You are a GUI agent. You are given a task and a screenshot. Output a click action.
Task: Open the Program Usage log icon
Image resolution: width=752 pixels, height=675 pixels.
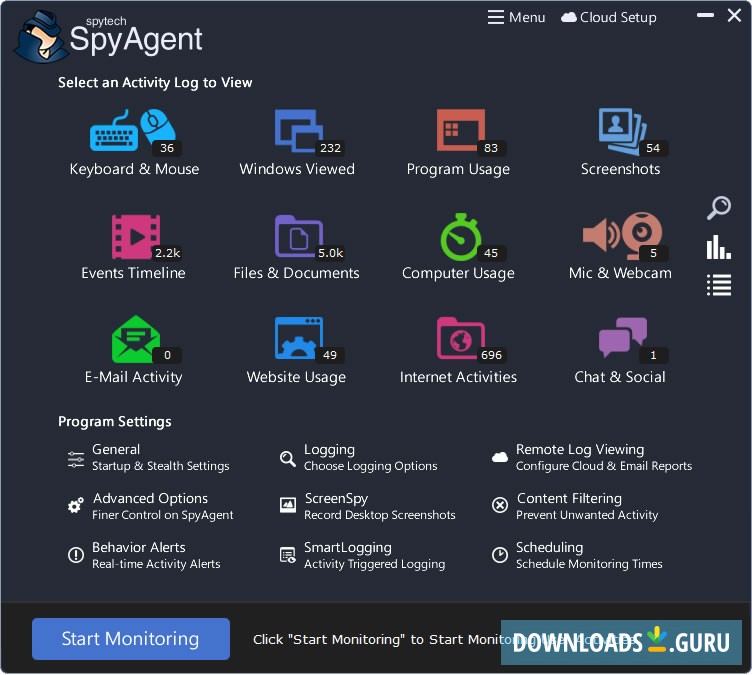coord(460,130)
